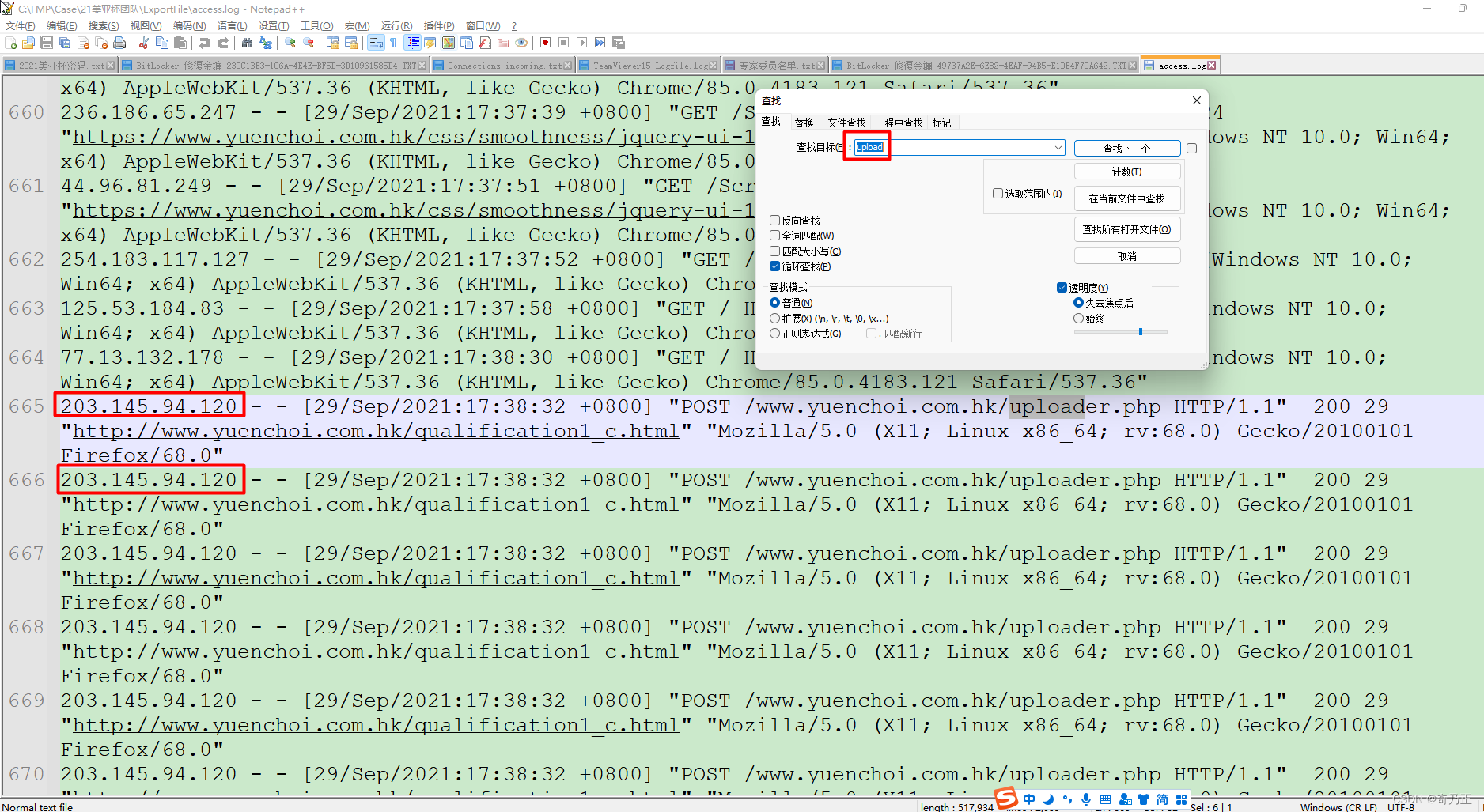Viewport: 1484px width, 812px height.
Task: Click the Playback macro icon
Action: click(581, 43)
